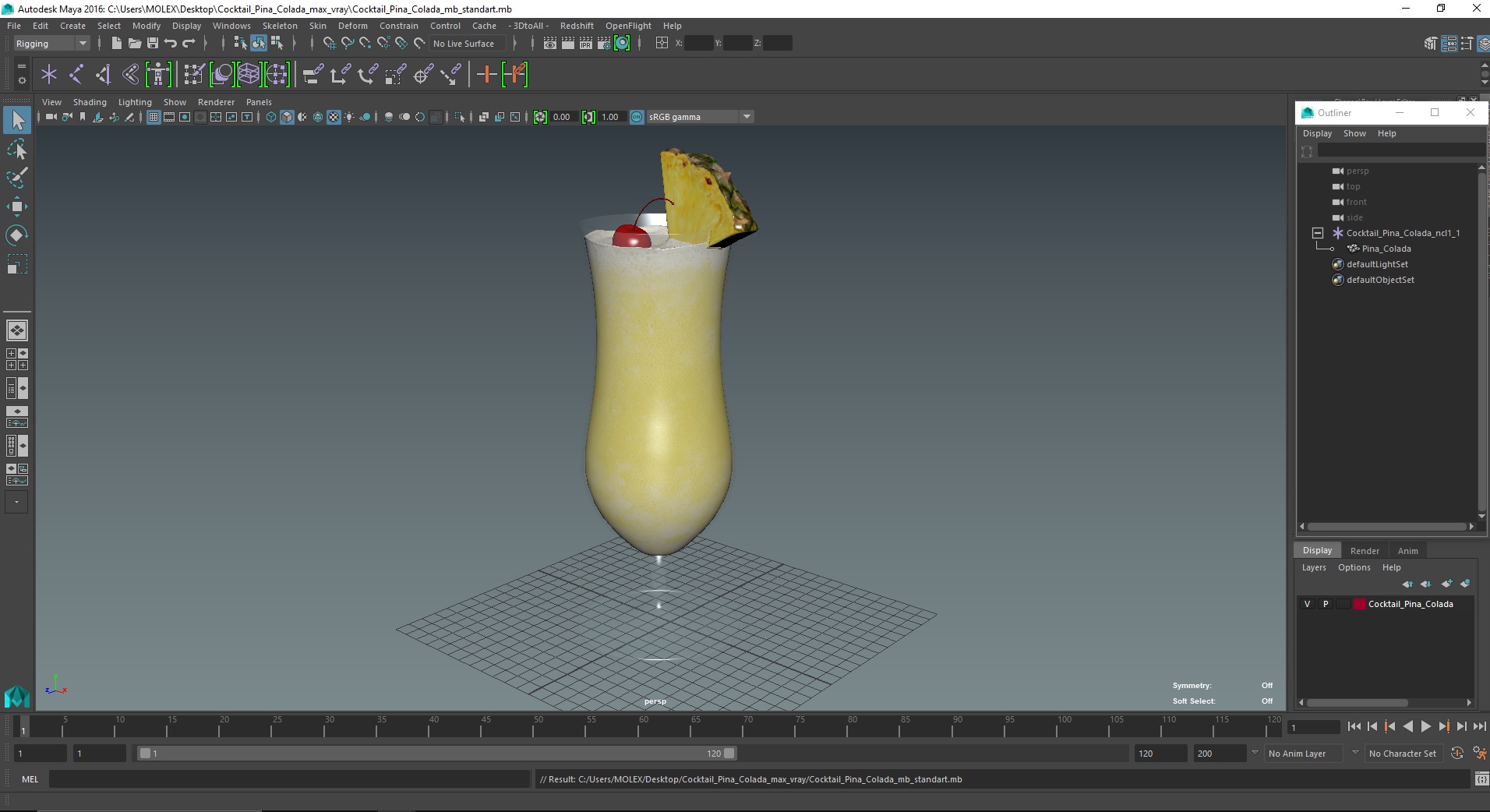Activate the Paint selection tool
The image size is (1490, 812).
(x=17, y=178)
